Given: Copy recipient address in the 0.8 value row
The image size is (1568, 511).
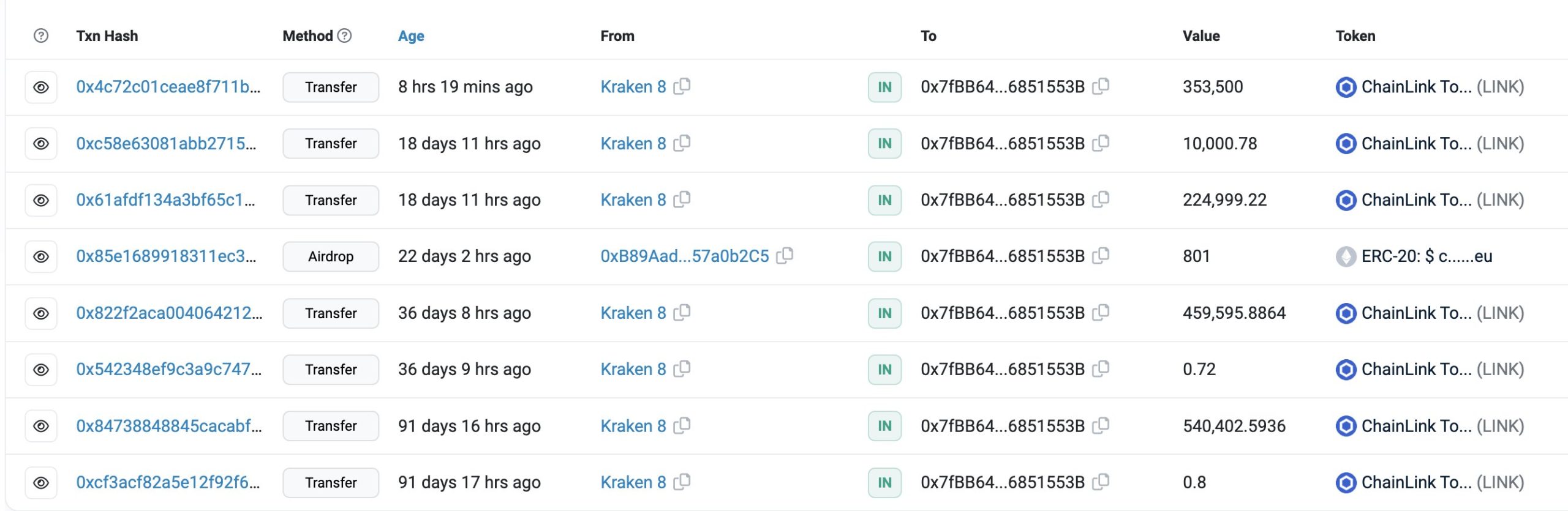Looking at the screenshot, I should click(x=1101, y=482).
